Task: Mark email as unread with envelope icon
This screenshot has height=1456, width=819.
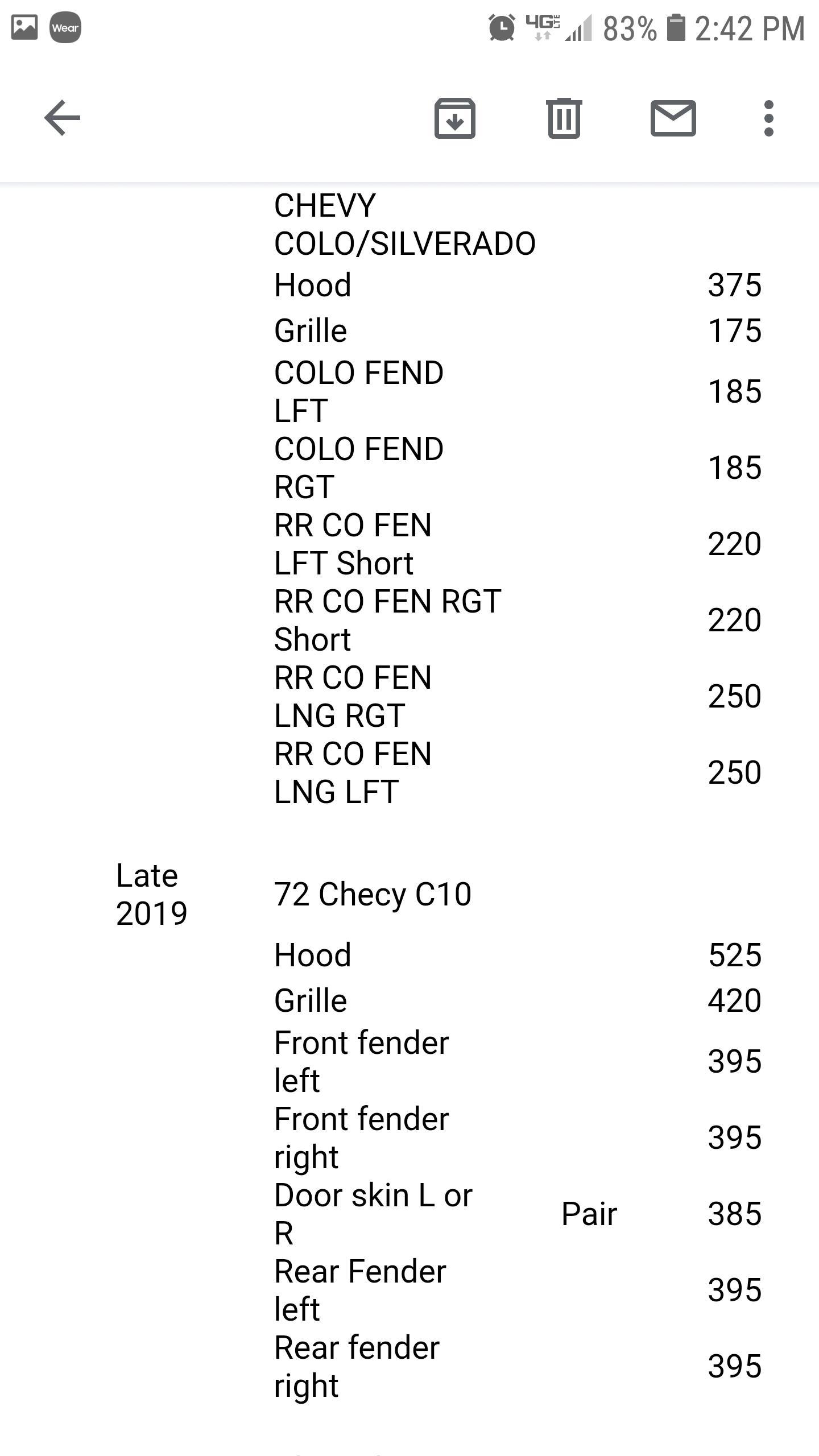Action: (x=673, y=118)
